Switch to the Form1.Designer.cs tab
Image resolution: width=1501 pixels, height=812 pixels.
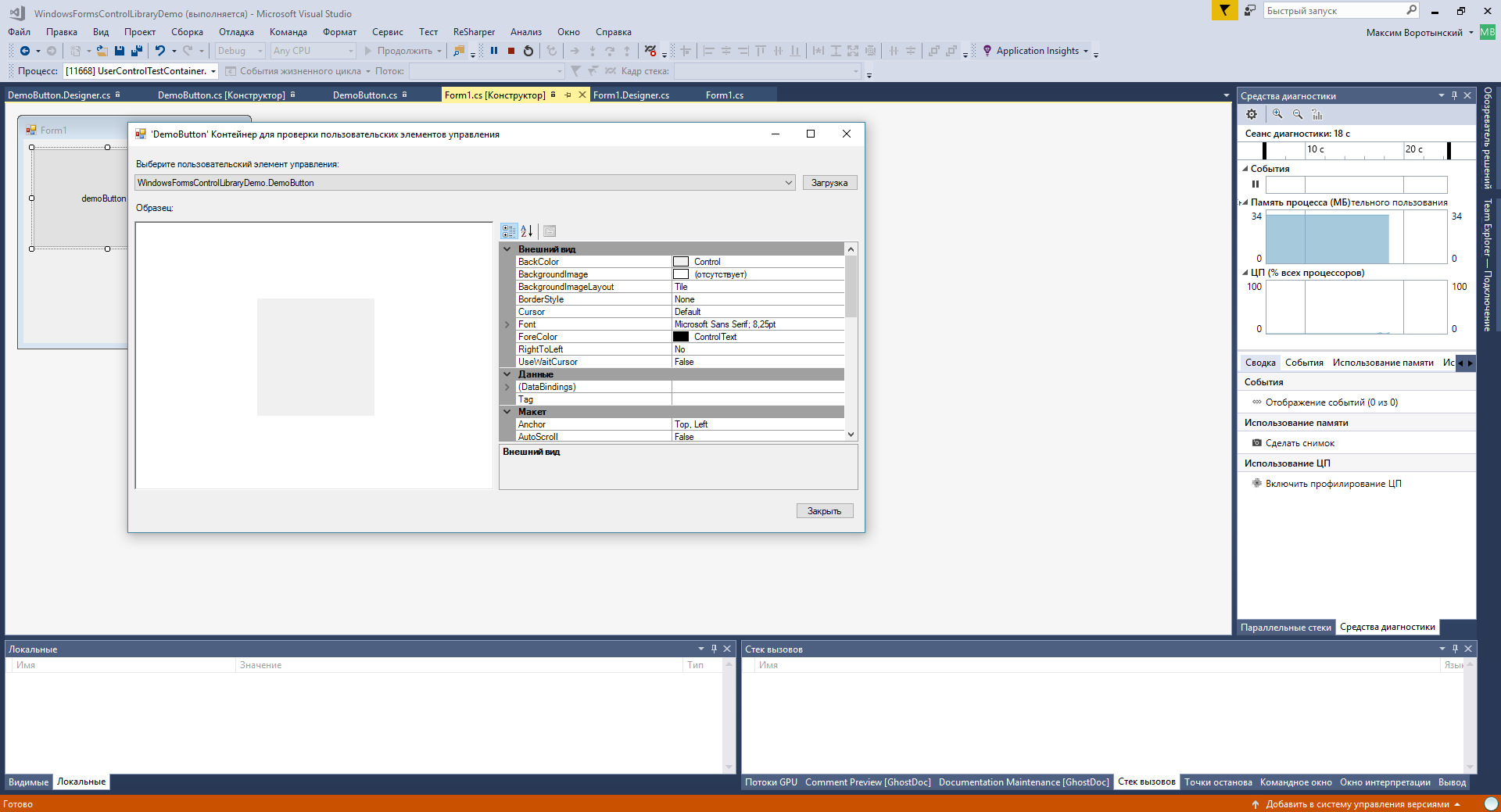click(631, 95)
